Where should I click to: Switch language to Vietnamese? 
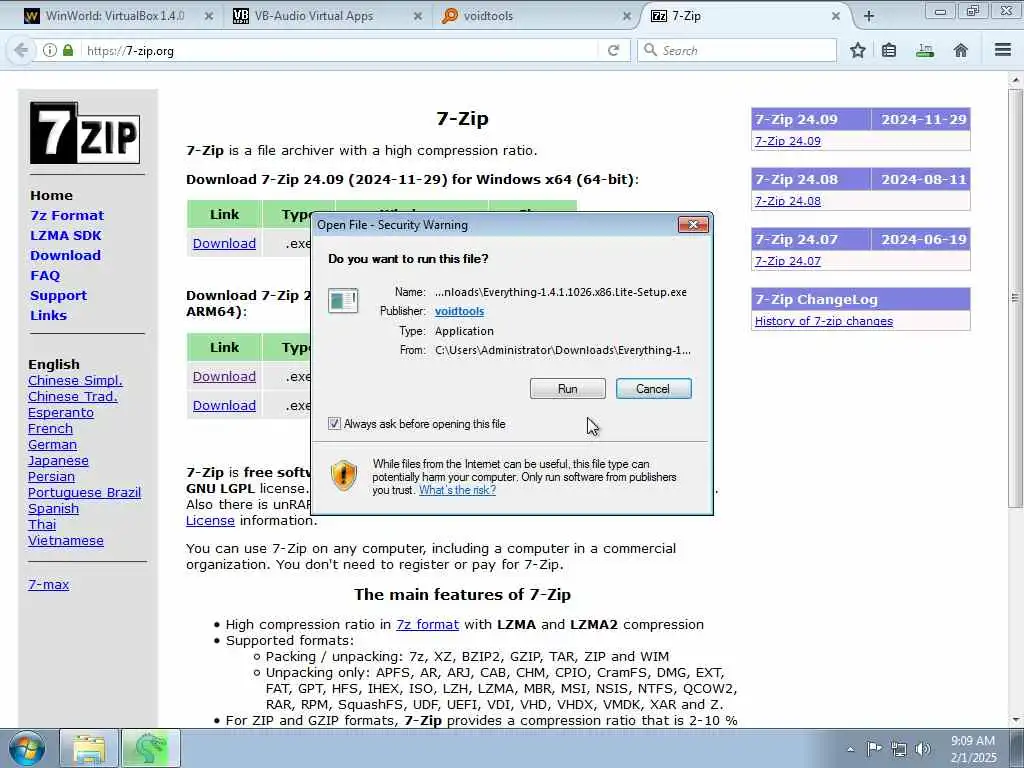(65, 541)
